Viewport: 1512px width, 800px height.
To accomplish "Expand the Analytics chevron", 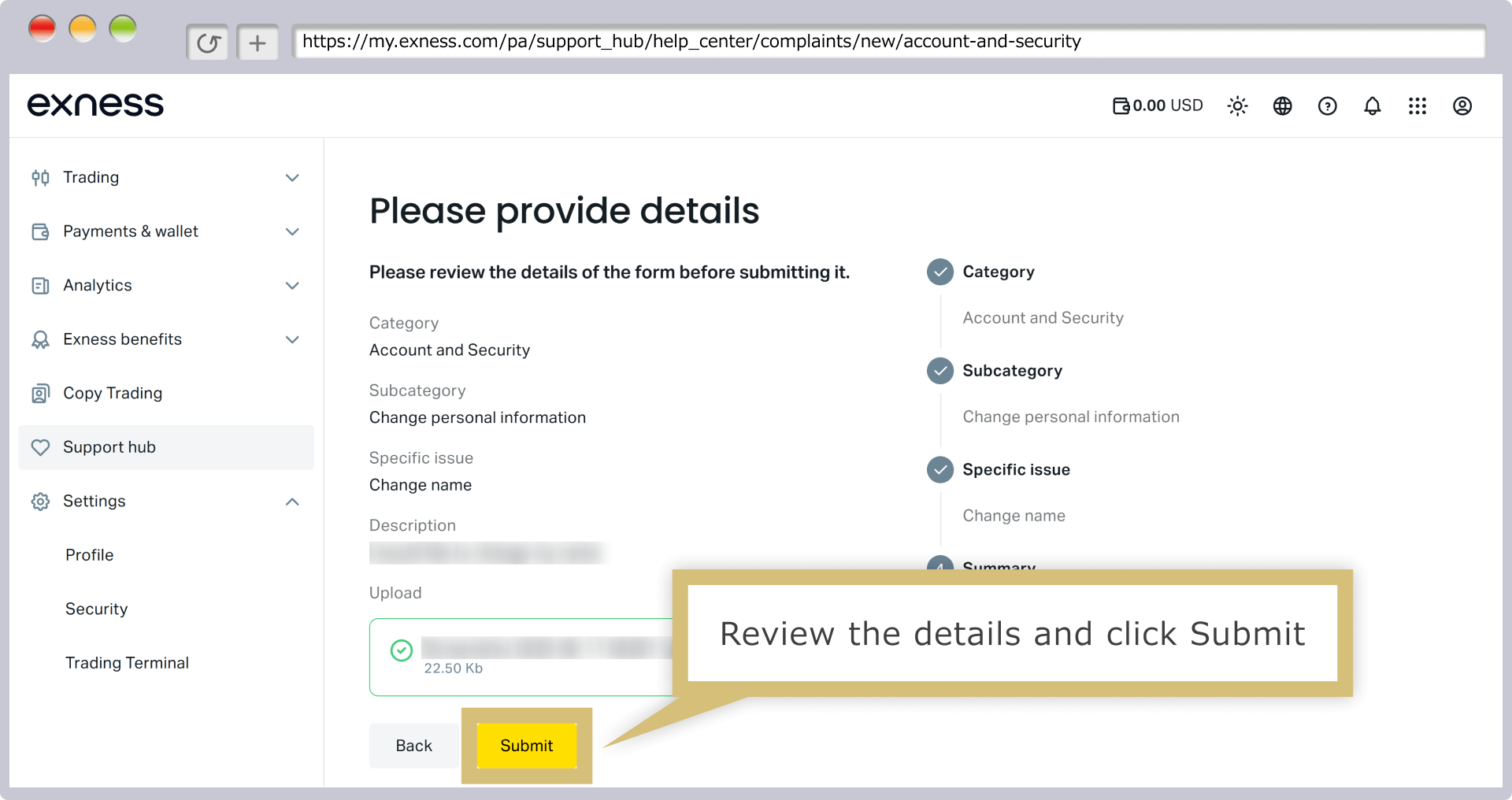I will (x=292, y=286).
